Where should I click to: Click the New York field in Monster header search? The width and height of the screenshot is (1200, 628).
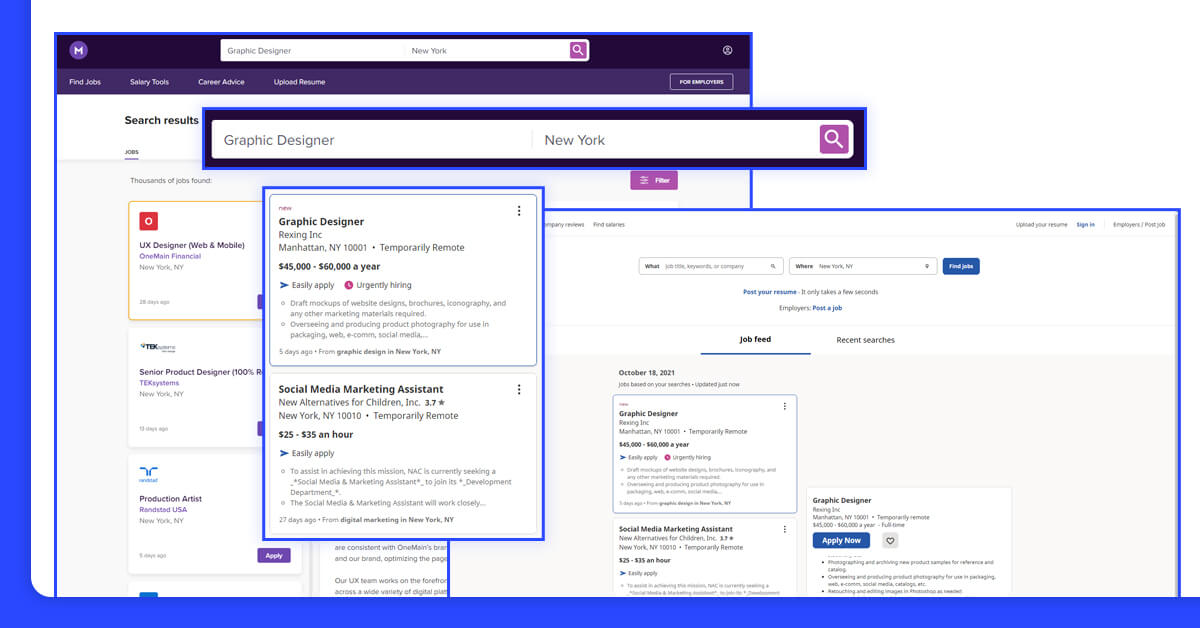pos(487,50)
